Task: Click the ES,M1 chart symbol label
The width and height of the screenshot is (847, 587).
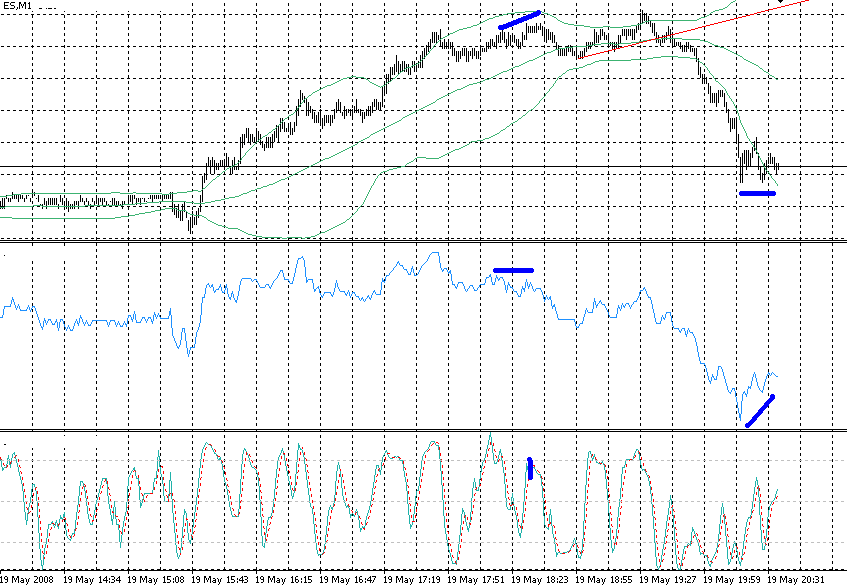Action: coord(18,6)
